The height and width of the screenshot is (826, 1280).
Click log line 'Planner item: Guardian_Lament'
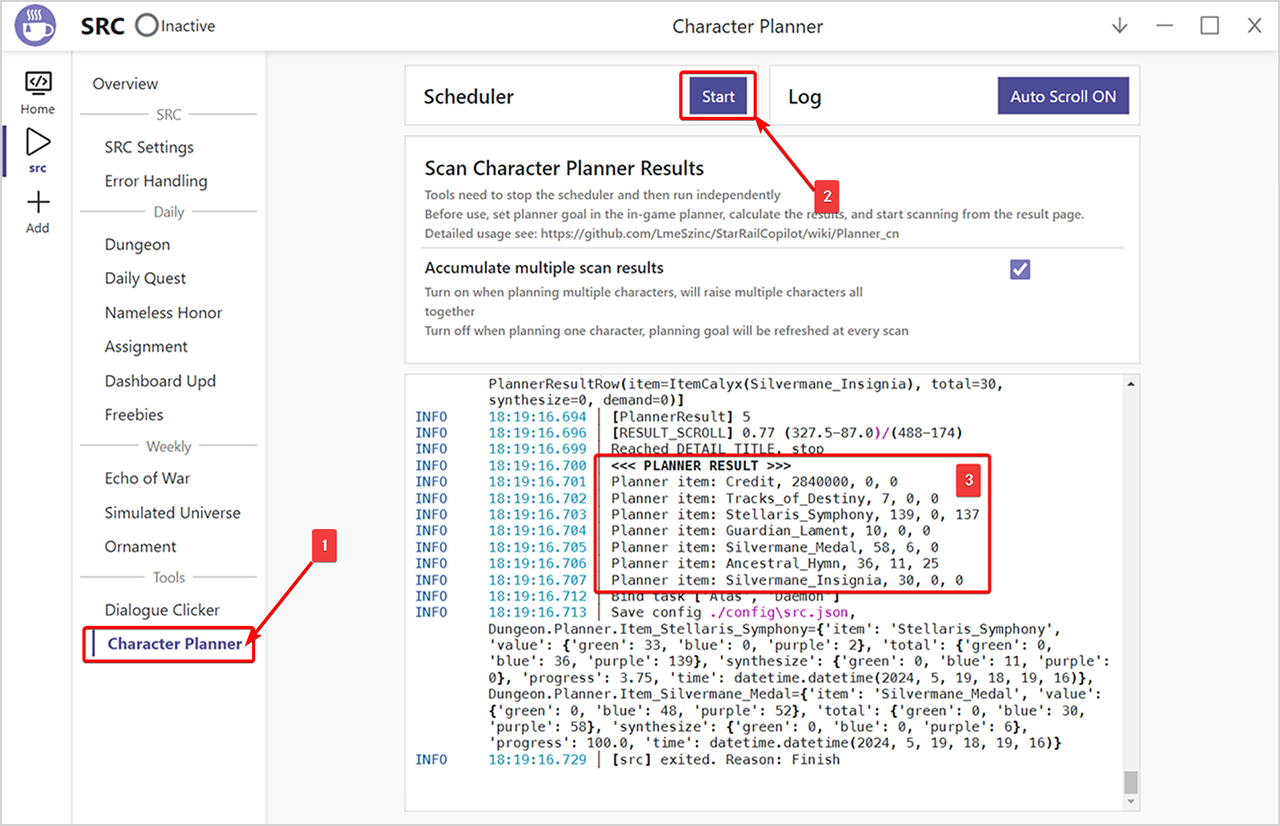(x=770, y=531)
